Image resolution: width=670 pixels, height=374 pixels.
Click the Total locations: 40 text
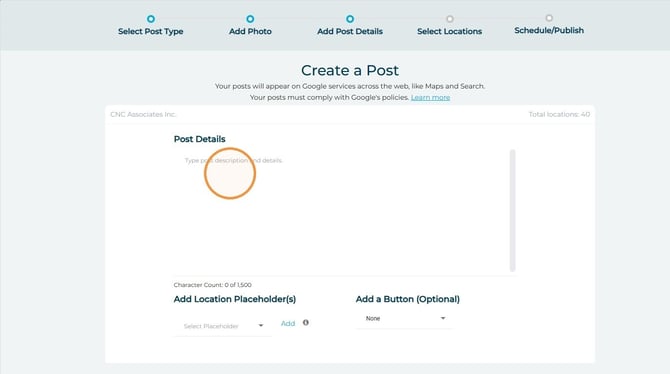(x=559, y=115)
